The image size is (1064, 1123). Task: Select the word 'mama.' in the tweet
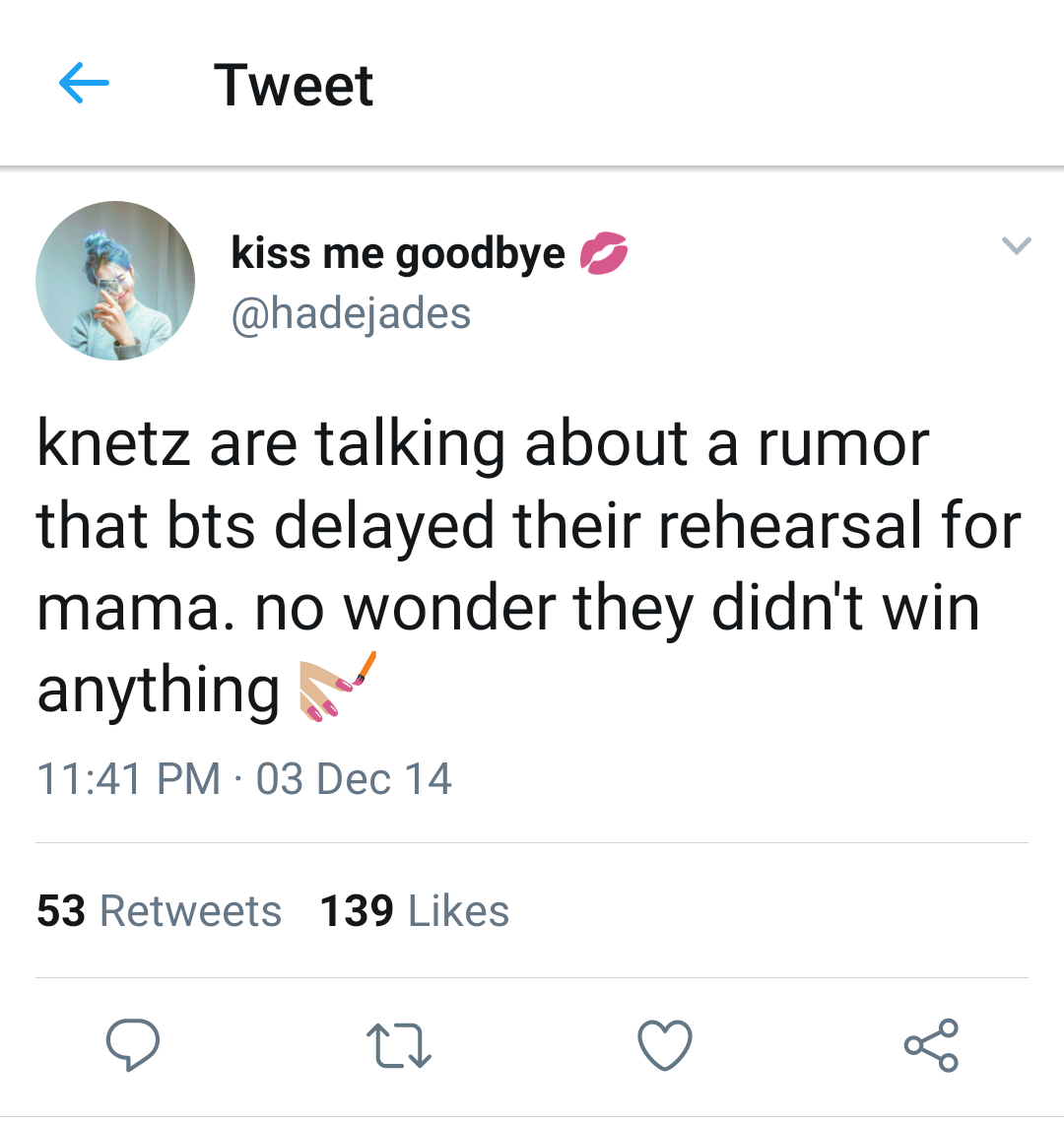pos(135,609)
